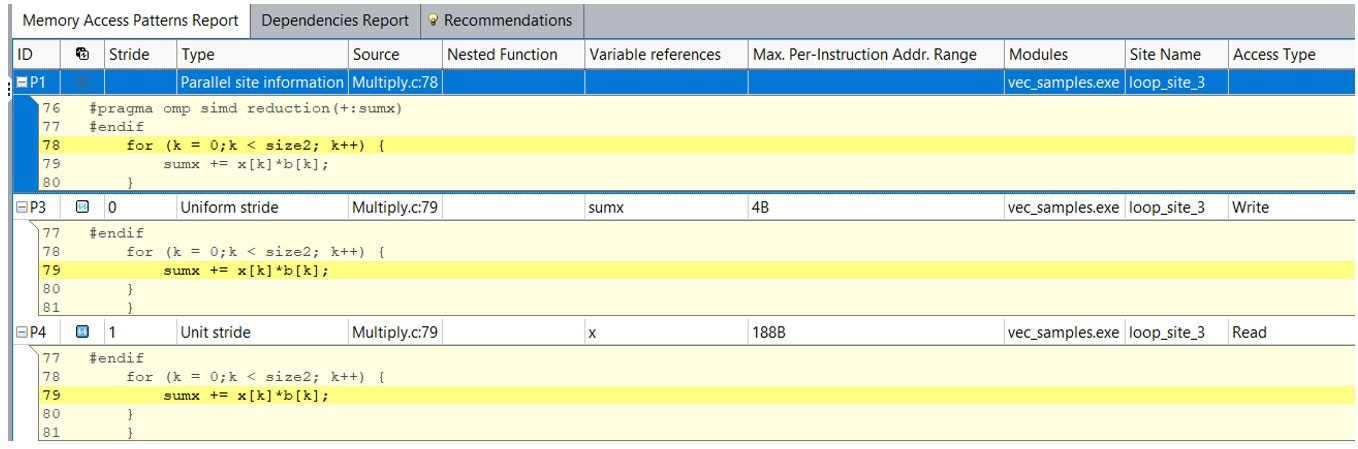Click the lightbulb icon on Recommendations tab
Viewport: 1358px width, 449px height.
coord(433,20)
